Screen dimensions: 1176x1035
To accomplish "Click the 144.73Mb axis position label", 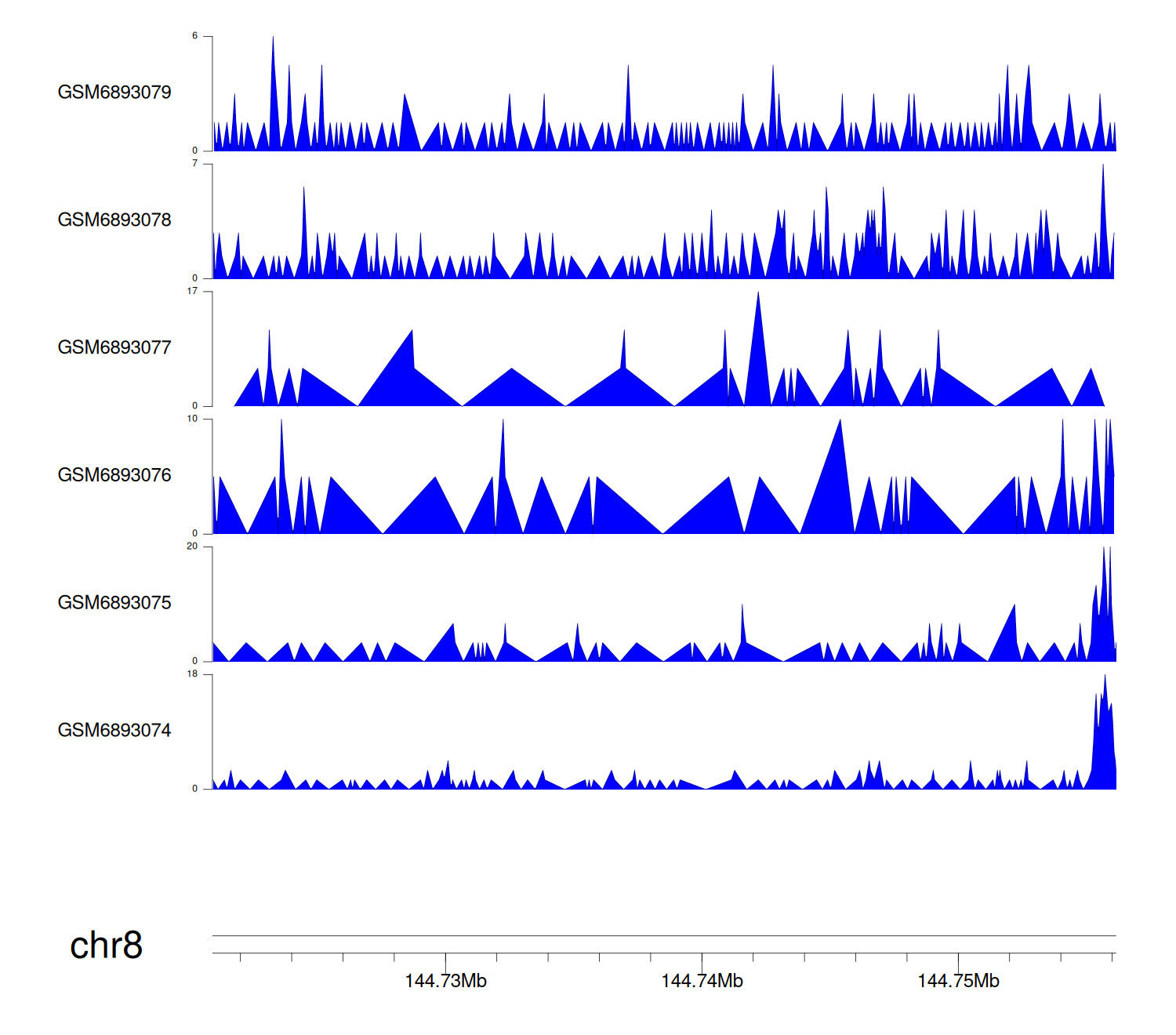I will pyautogui.click(x=445, y=982).
